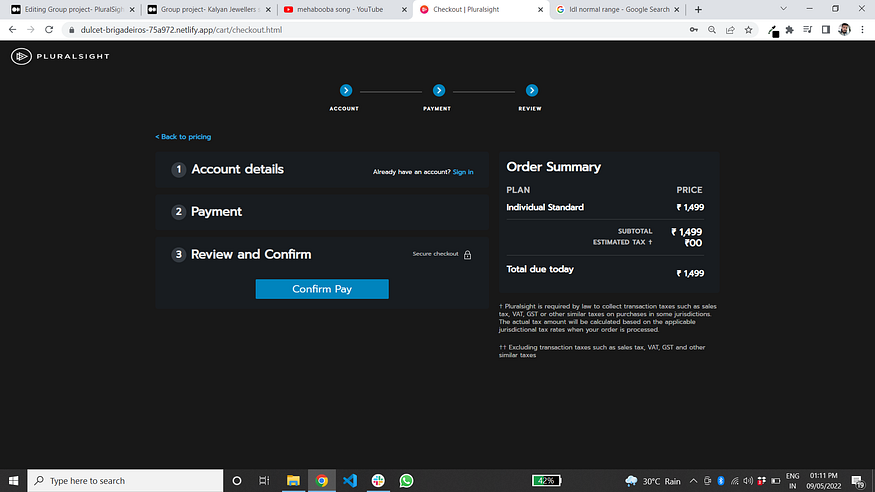Open a new browser tab
The height and width of the screenshot is (492, 875).
(x=698, y=9)
